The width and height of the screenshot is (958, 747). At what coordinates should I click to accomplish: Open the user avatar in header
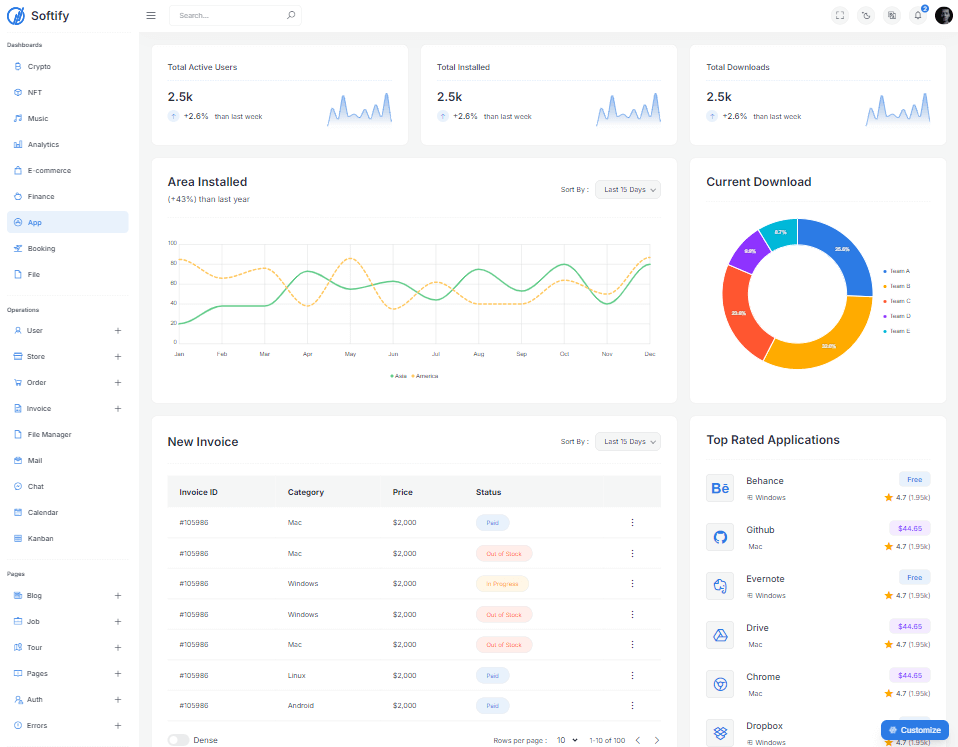click(943, 16)
